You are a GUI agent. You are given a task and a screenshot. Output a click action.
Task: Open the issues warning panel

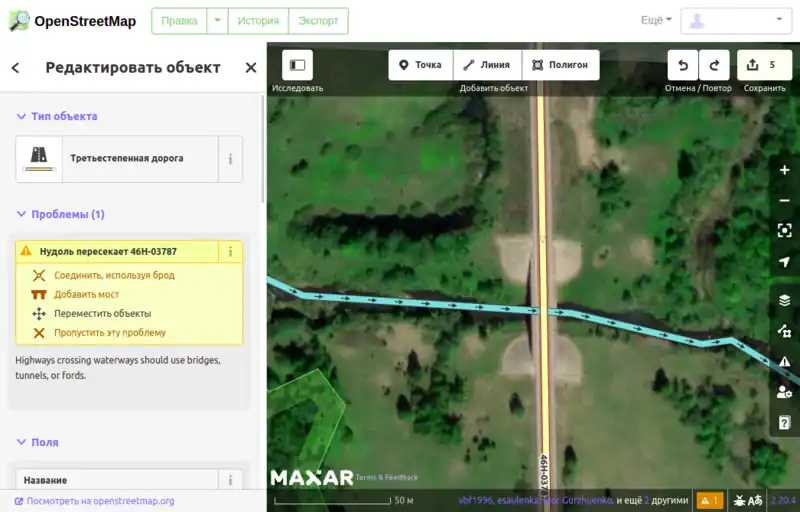tap(784, 361)
